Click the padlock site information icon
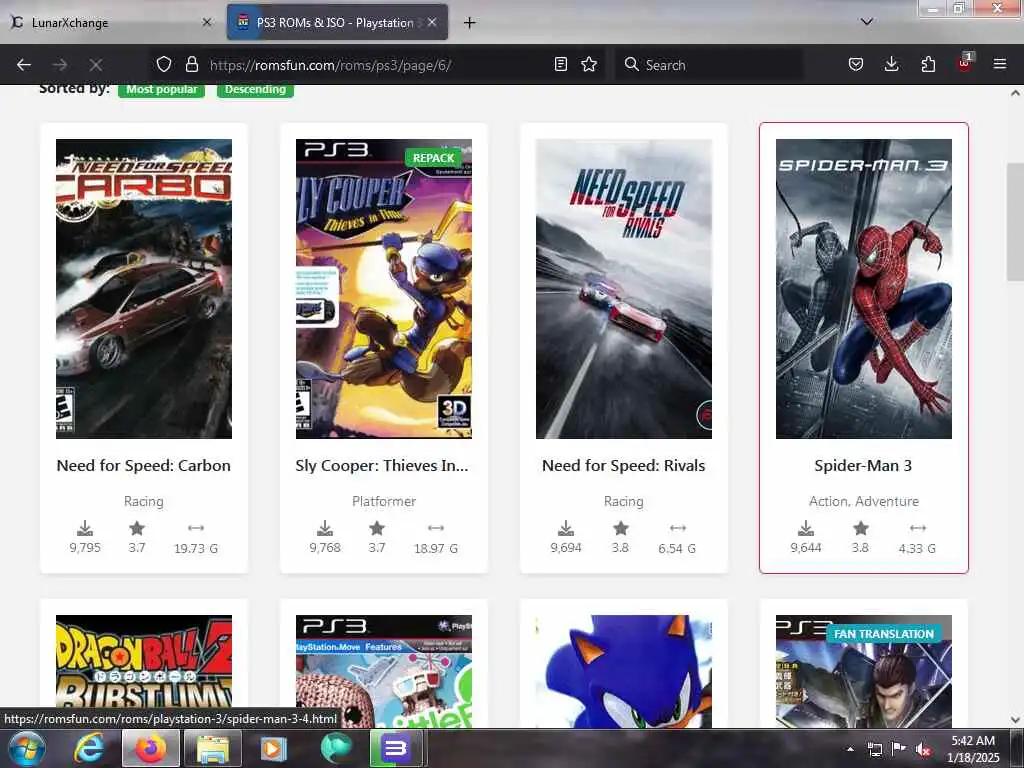Viewport: 1024px width, 768px height. (x=191, y=64)
